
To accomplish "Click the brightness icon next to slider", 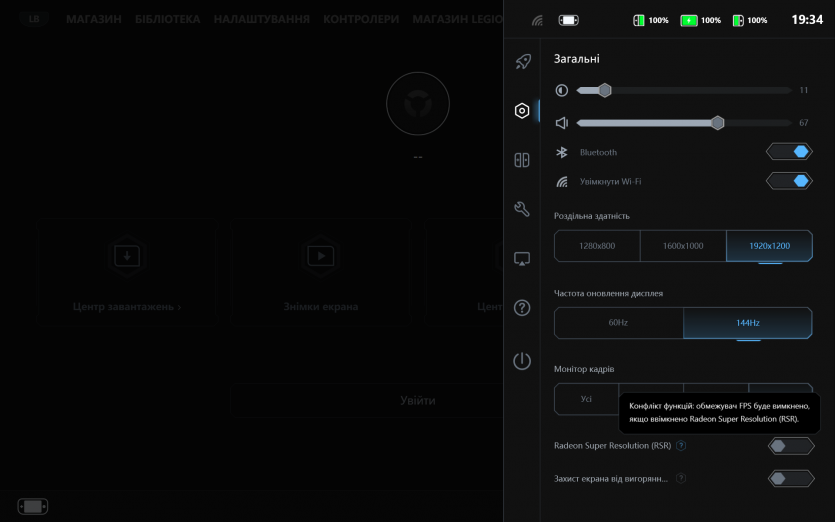I will 562,90.
